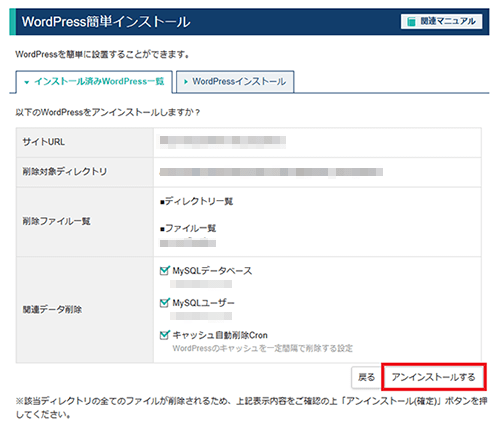Uncheck the MySQLデータベース checkbox
This screenshot has height=427, width=500.
pyautogui.click(x=164, y=271)
